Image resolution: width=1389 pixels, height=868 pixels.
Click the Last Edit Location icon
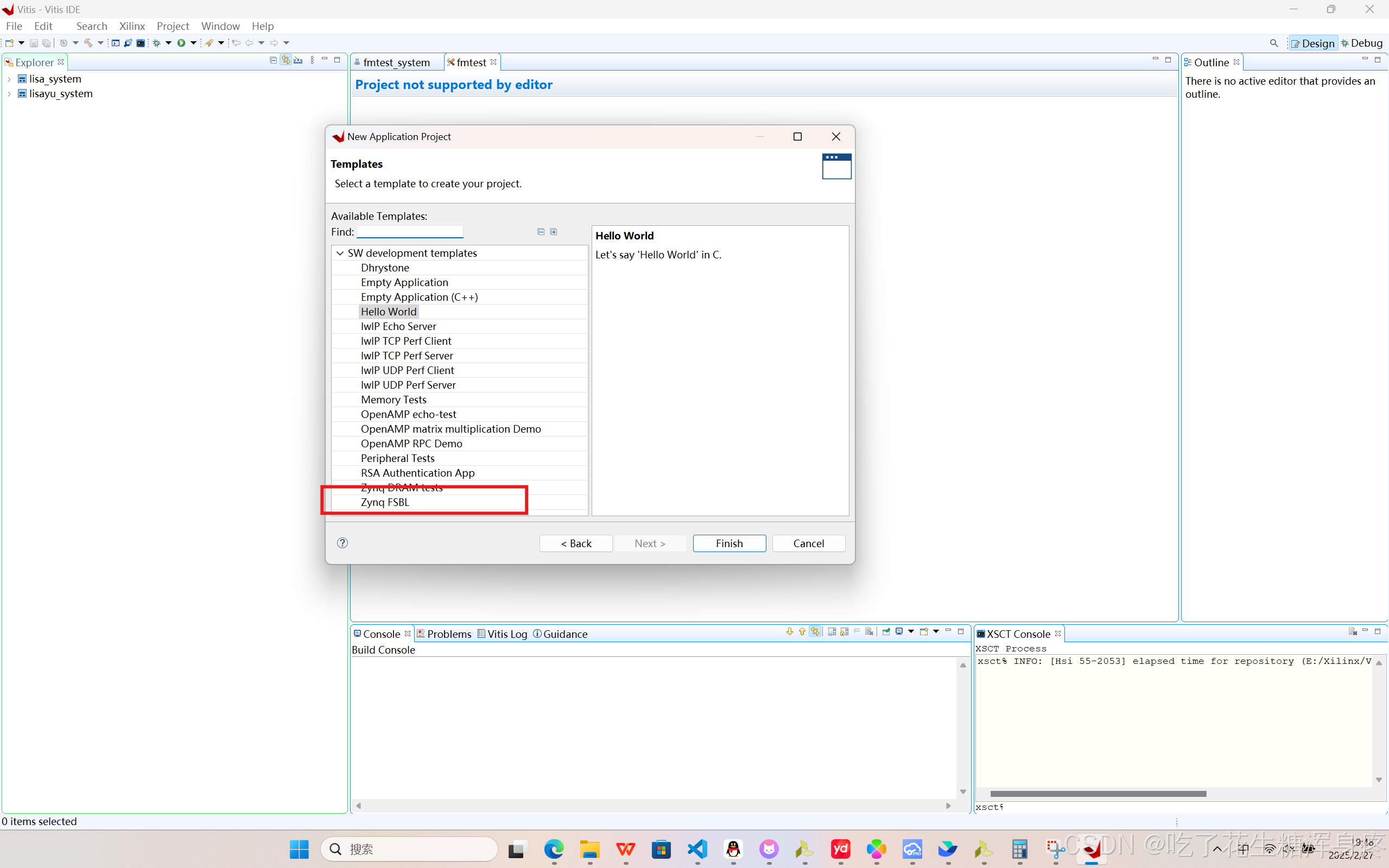click(236, 43)
